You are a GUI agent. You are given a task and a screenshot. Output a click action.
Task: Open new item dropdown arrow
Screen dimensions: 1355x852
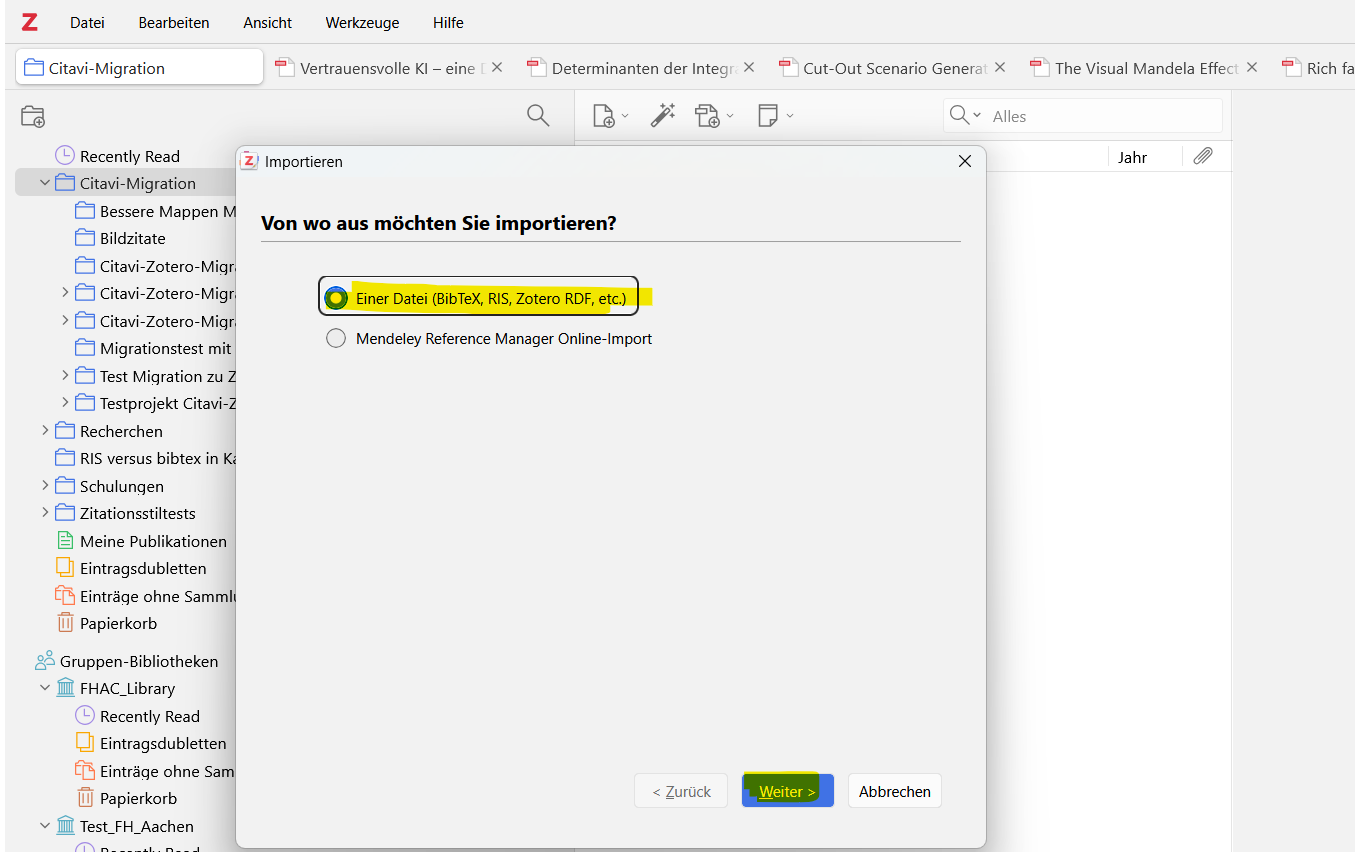(x=625, y=116)
